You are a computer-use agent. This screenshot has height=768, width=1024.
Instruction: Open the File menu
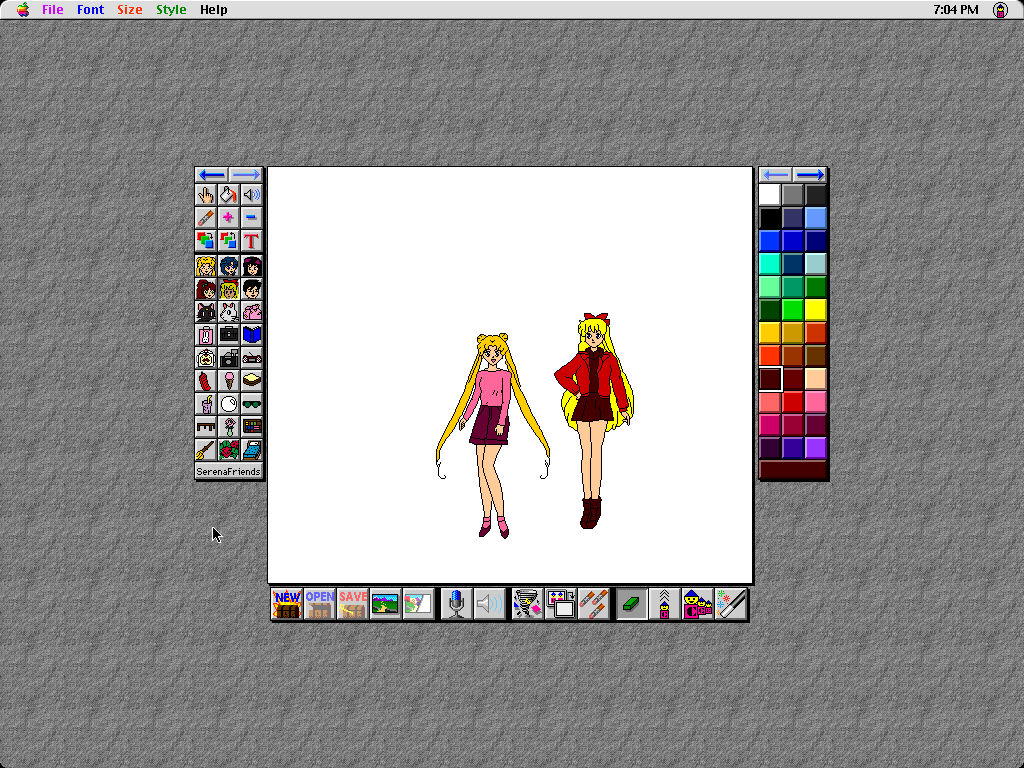[53, 10]
